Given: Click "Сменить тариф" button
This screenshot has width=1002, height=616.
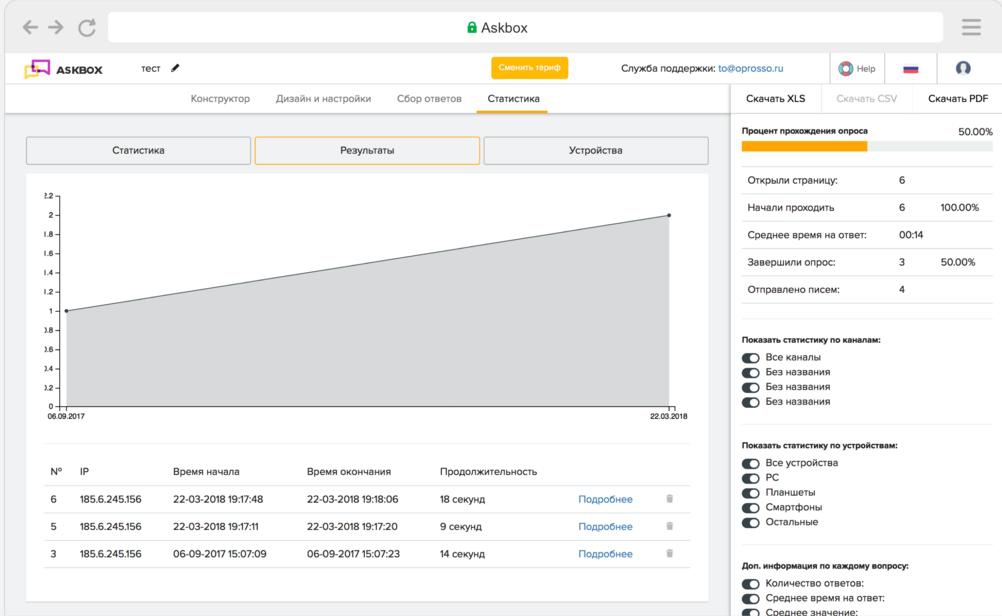Looking at the screenshot, I should coord(529,68).
